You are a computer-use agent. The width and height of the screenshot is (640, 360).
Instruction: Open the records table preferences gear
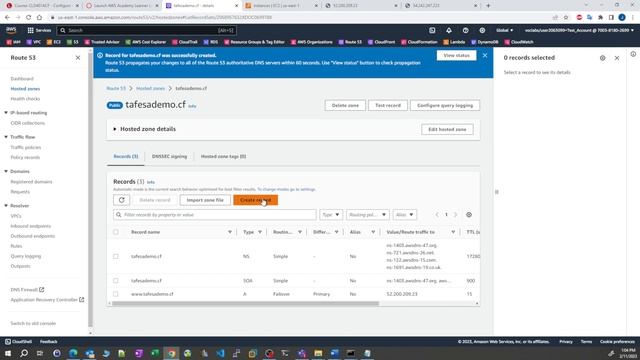pos(469,215)
